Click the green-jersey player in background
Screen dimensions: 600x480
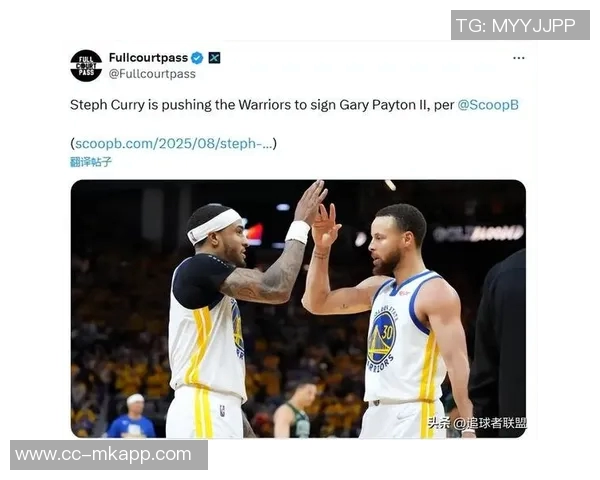pos(297,410)
